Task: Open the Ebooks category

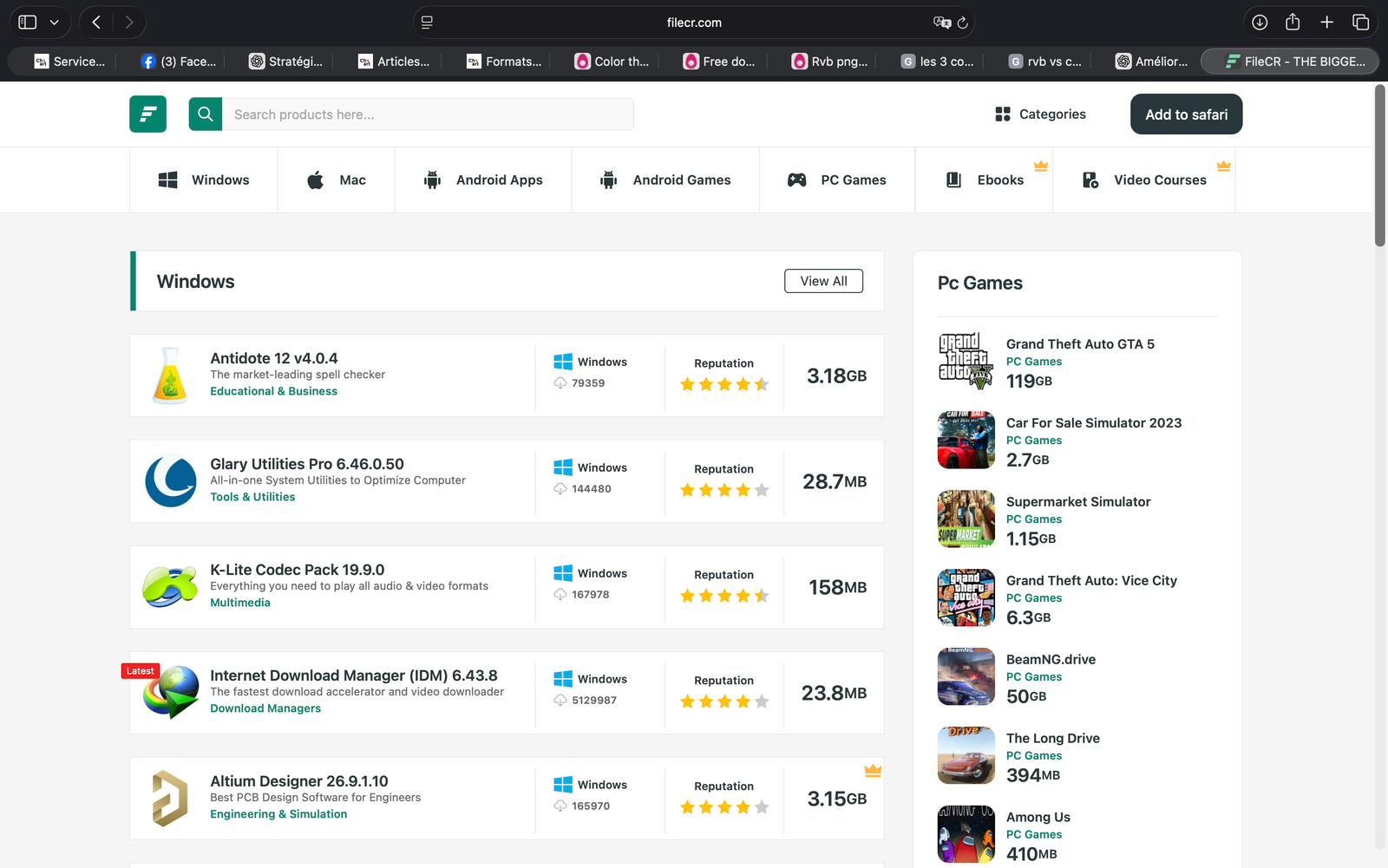Action: 985,179
